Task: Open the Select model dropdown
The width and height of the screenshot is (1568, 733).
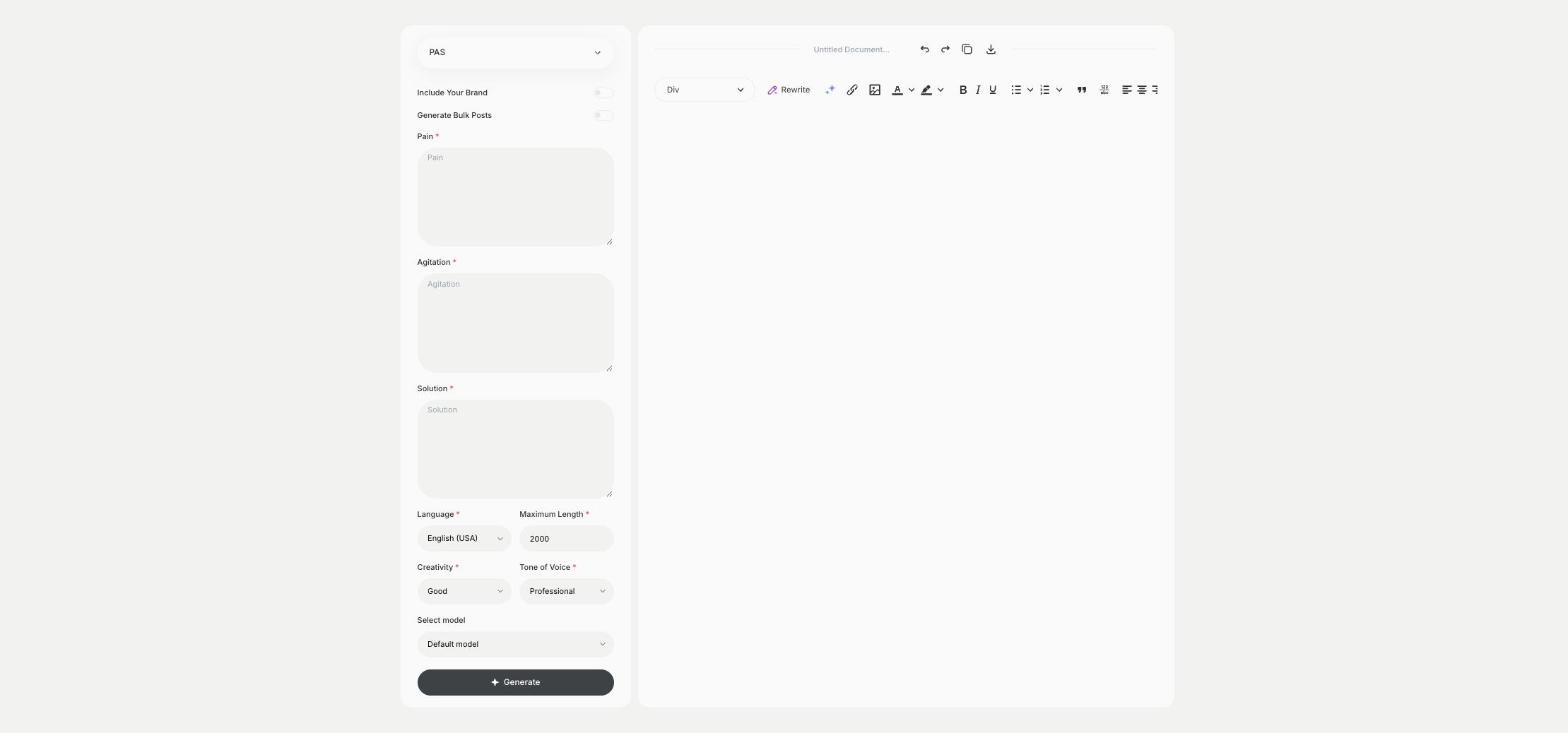Action: pyautogui.click(x=515, y=644)
